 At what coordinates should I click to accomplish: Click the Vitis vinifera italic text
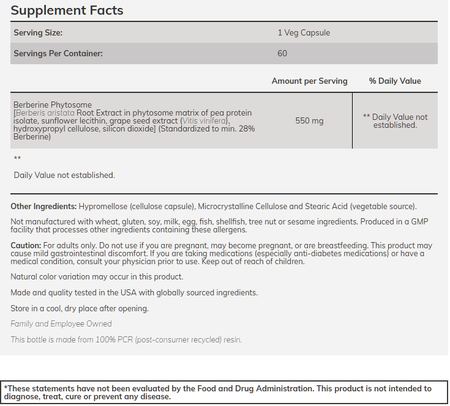point(205,121)
